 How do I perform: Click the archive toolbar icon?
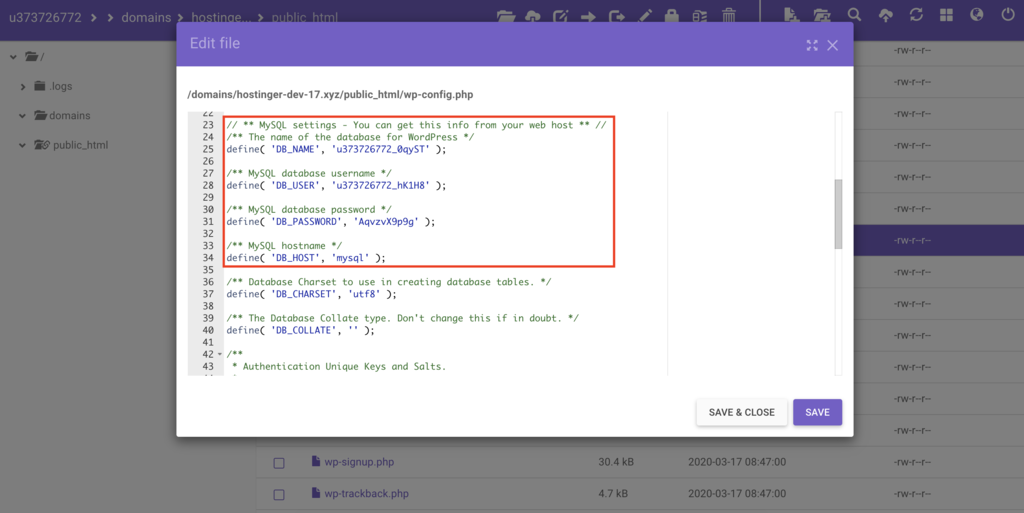[x=699, y=16]
